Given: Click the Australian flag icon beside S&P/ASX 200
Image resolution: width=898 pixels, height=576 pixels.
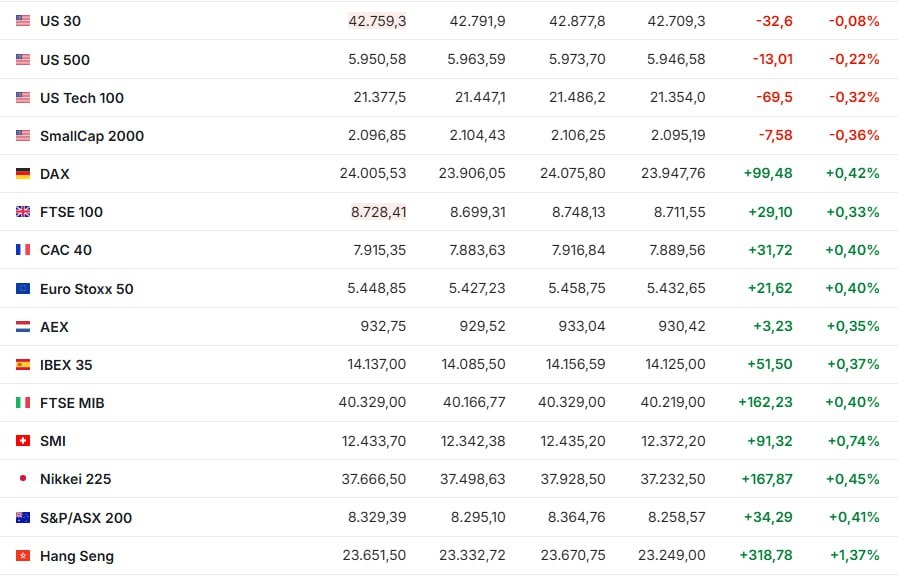Looking at the screenshot, I should point(23,518).
